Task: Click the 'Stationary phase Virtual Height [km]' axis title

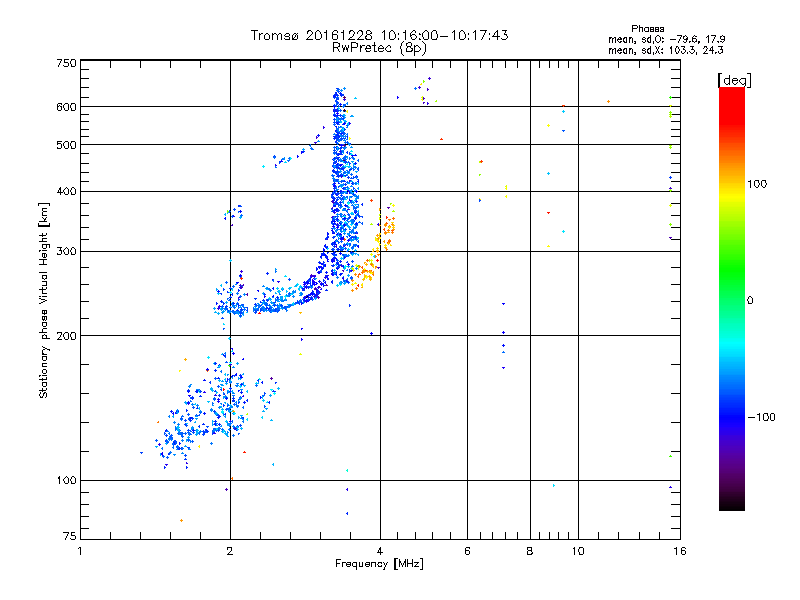Action: click(44, 300)
